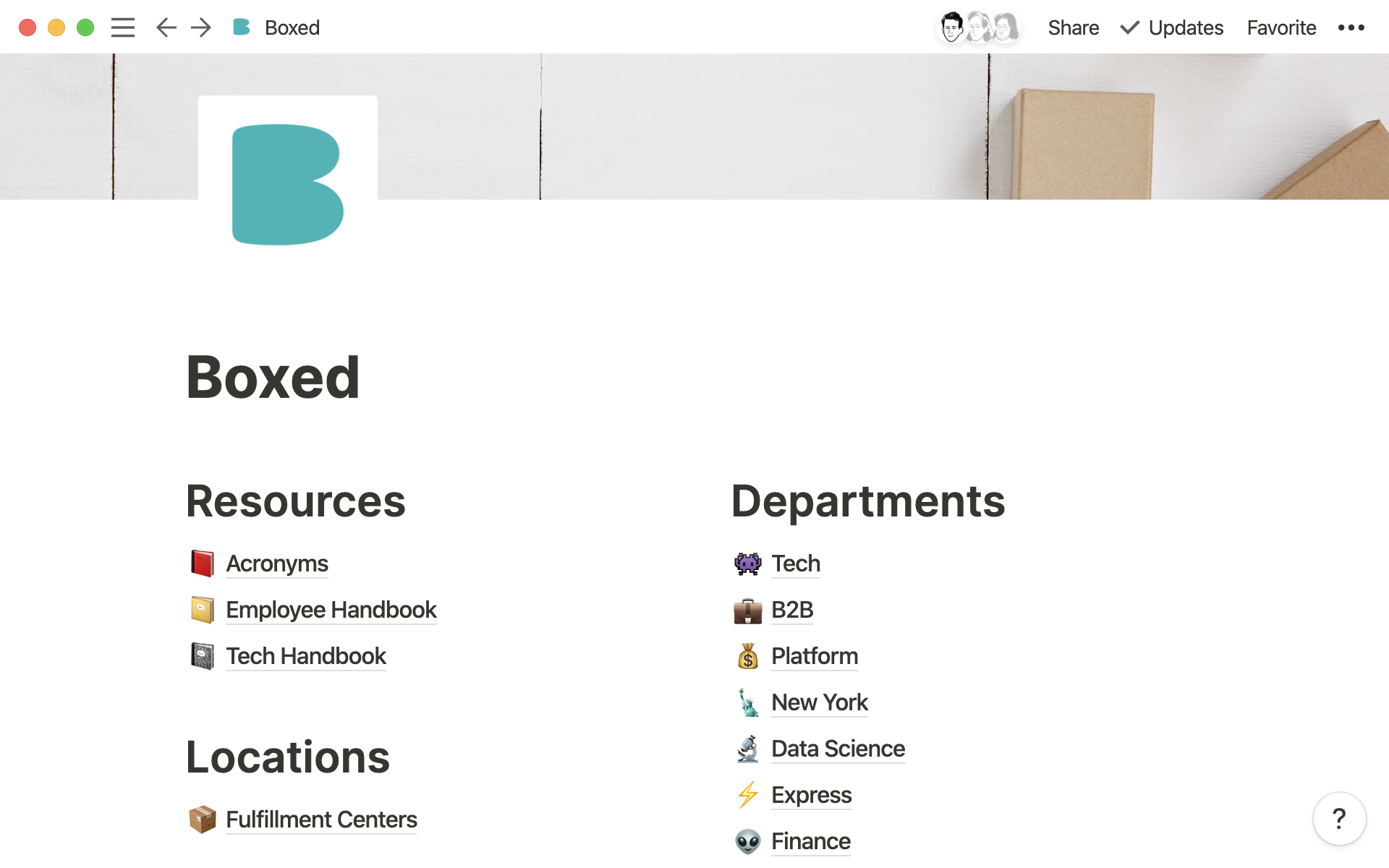The width and height of the screenshot is (1389, 868).
Task: Open the New York department link
Action: [819, 702]
